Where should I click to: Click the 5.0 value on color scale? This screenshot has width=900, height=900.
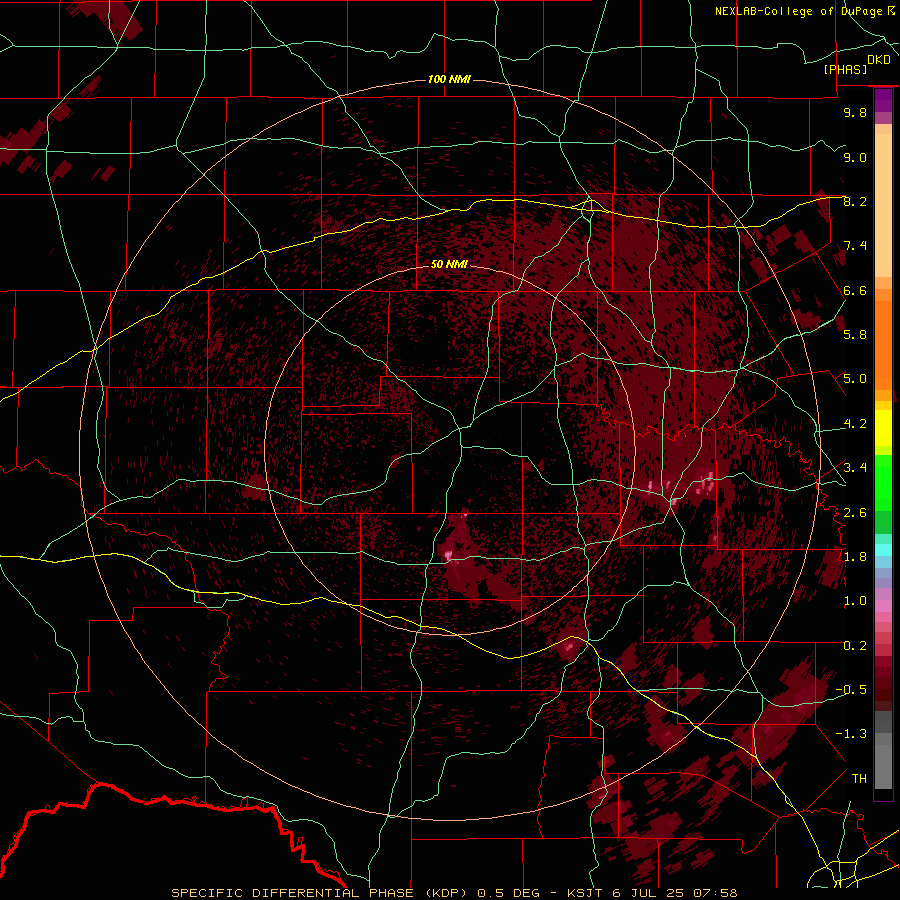point(855,379)
